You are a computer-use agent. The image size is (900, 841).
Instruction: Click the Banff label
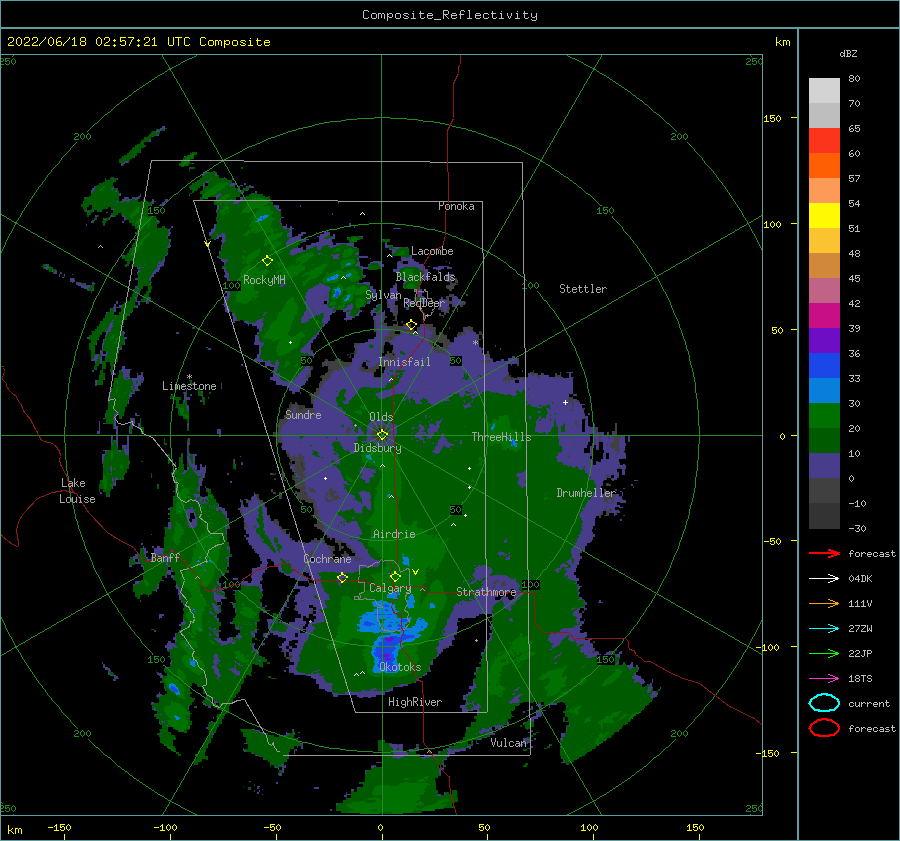(165, 558)
